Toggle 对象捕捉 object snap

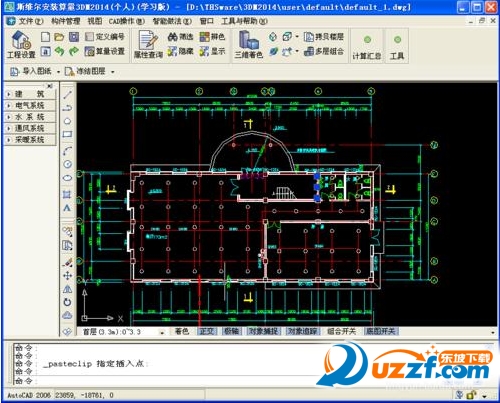click(263, 331)
